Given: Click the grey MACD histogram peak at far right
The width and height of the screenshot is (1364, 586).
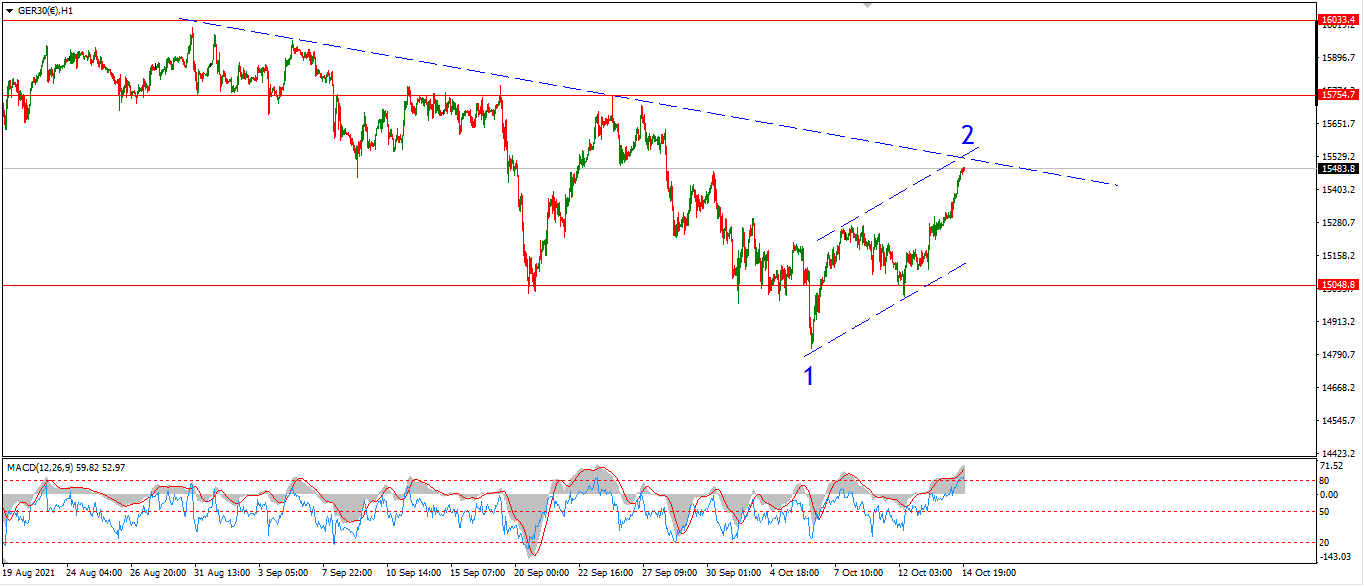Looking at the screenshot, I should pyautogui.click(x=960, y=478).
